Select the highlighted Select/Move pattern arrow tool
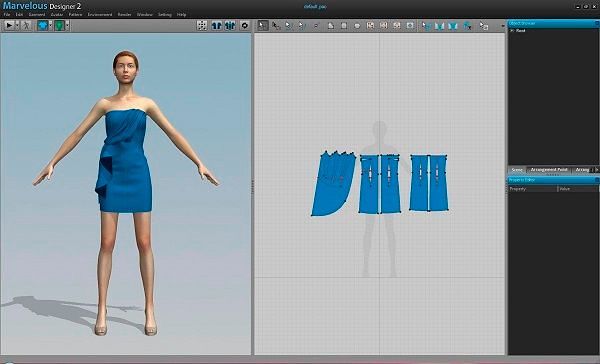The height and width of the screenshot is (364, 600). [x=262, y=26]
